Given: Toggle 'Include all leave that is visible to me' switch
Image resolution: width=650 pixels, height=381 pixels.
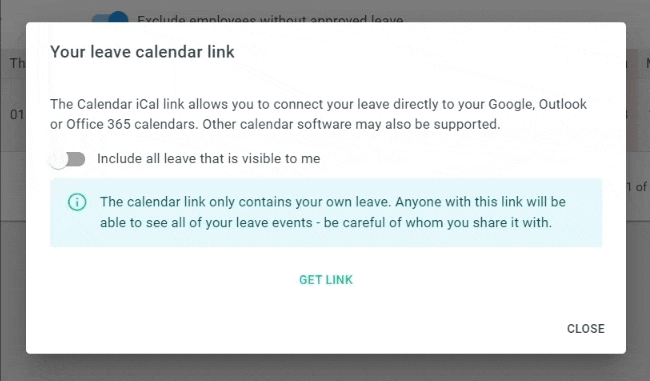Looking at the screenshot, I should point(67,159).
